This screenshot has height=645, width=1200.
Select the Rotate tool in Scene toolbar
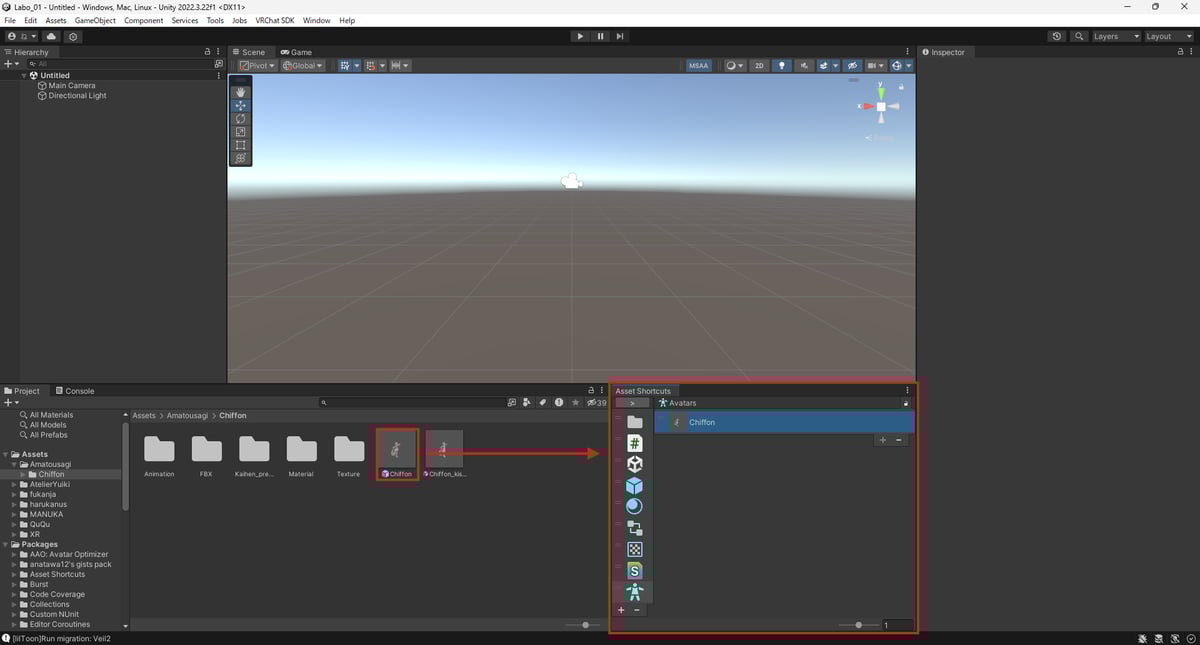(x=240, y=119)
